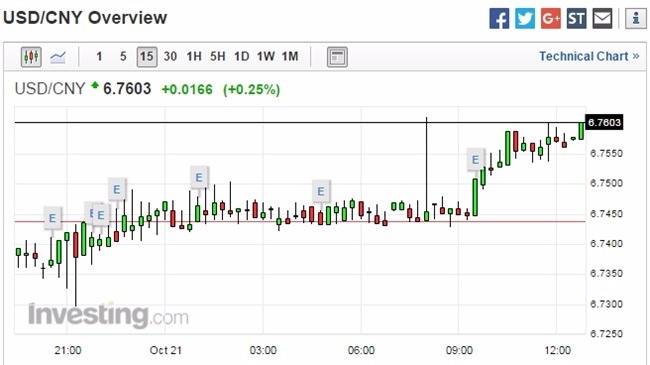Viewport: 650px width, 365px height.
Task: Switch to candlestick chart type
Action: coord(31,57)
